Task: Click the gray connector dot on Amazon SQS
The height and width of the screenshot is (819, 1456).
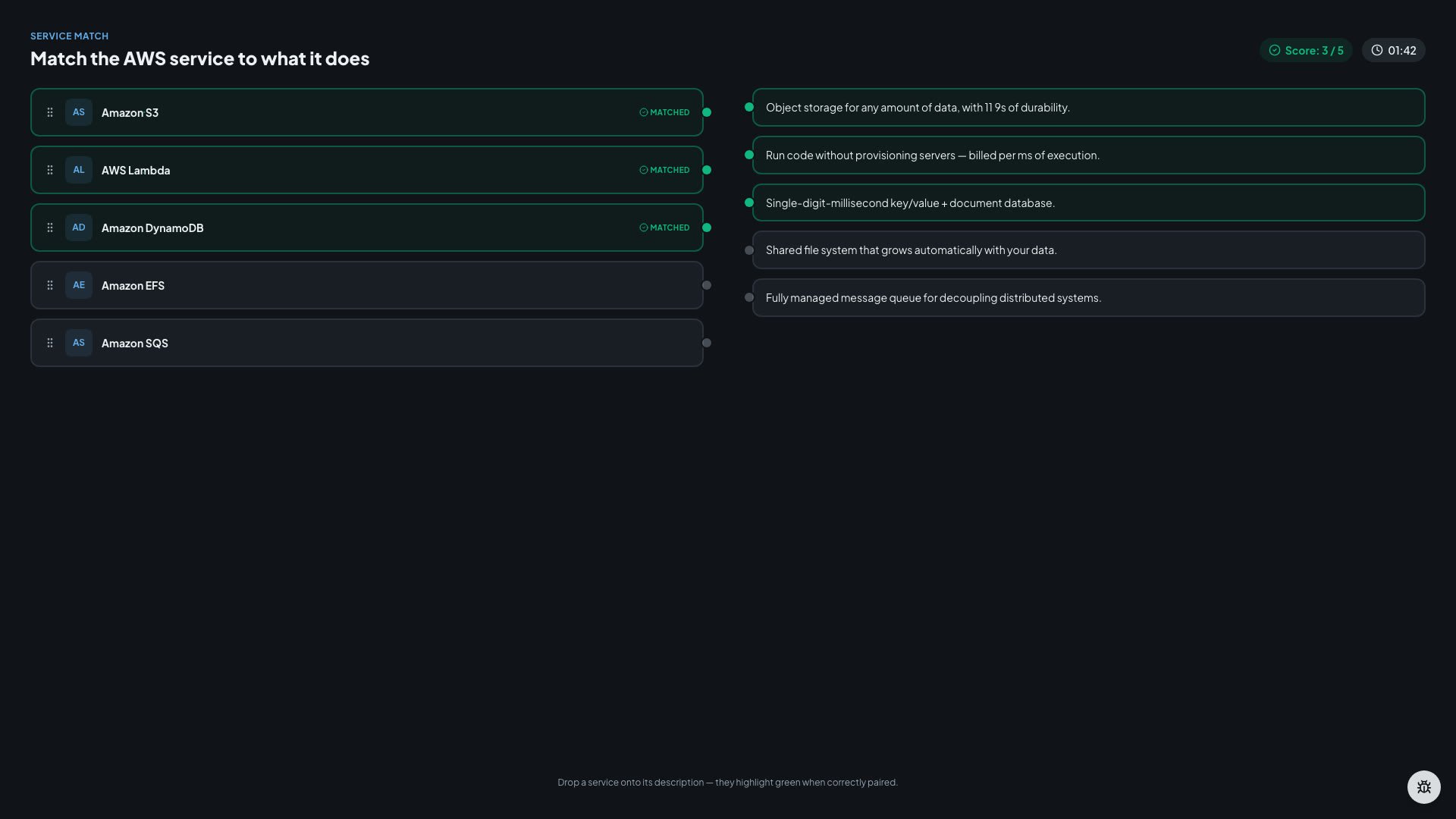Action: (707, 343)
